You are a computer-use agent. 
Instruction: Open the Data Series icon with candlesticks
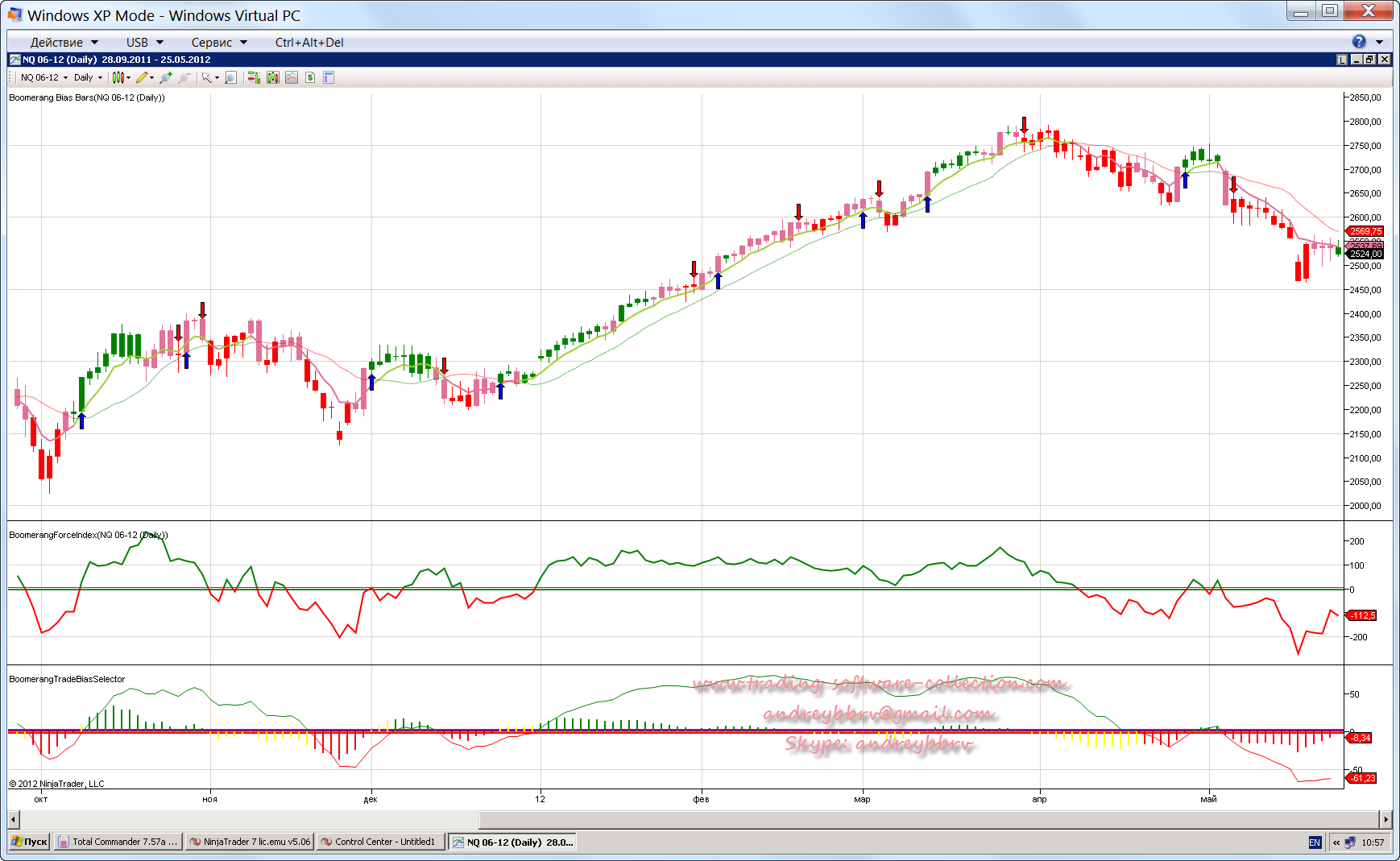tap(272, 77)
